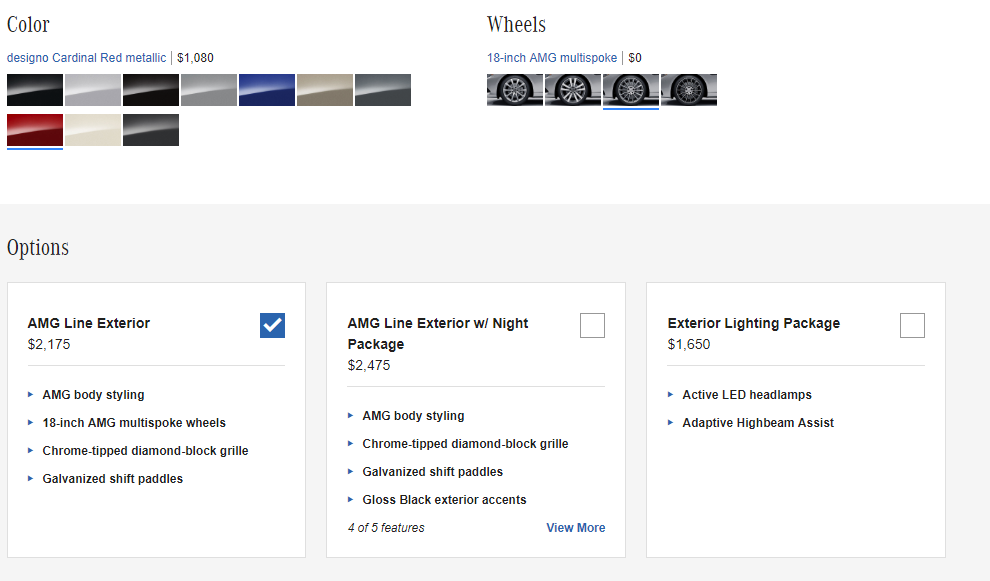Choose the second wheel thumbnail with wide spokes
The width and height of the screenshot is (990, 581).
pos(573,90)
